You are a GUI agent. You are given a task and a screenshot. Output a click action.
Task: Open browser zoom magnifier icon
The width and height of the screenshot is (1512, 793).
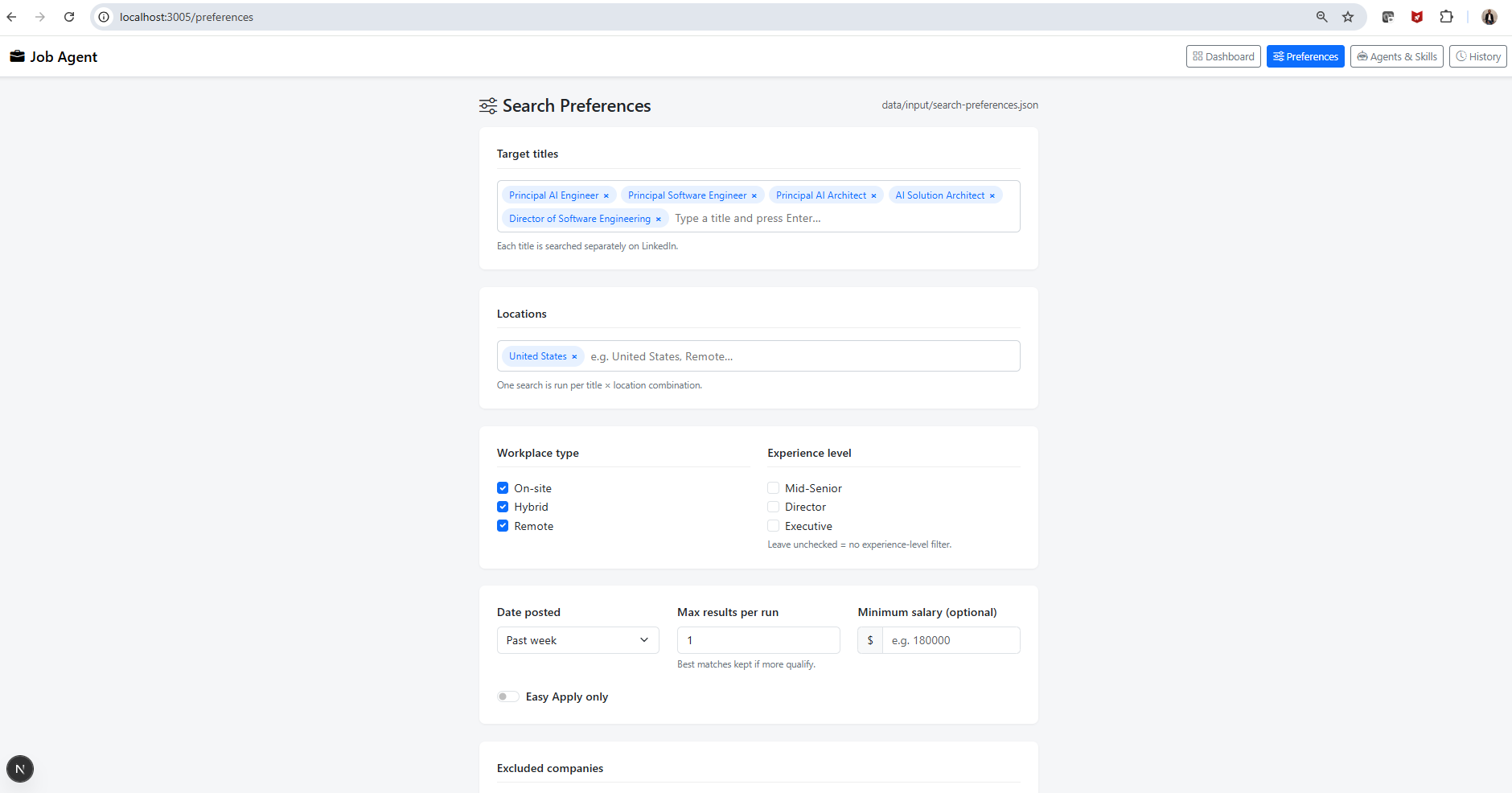[x=1321, y=17]
